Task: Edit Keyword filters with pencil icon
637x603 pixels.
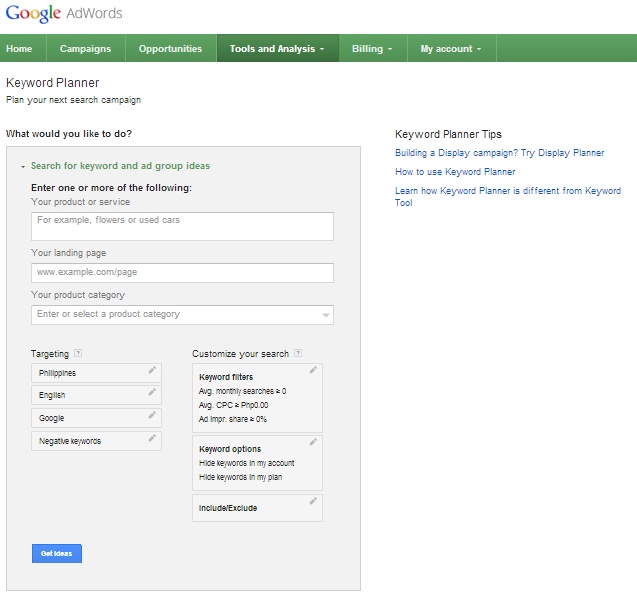Action: pos(313,370)
